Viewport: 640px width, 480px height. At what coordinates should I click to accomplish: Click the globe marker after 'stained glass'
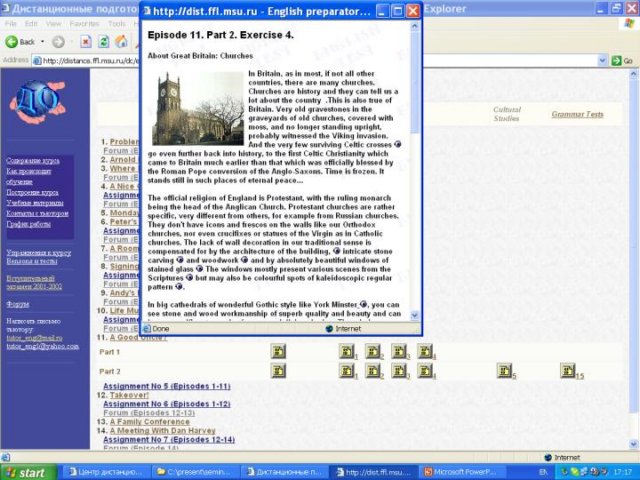[x=200, y=269]
